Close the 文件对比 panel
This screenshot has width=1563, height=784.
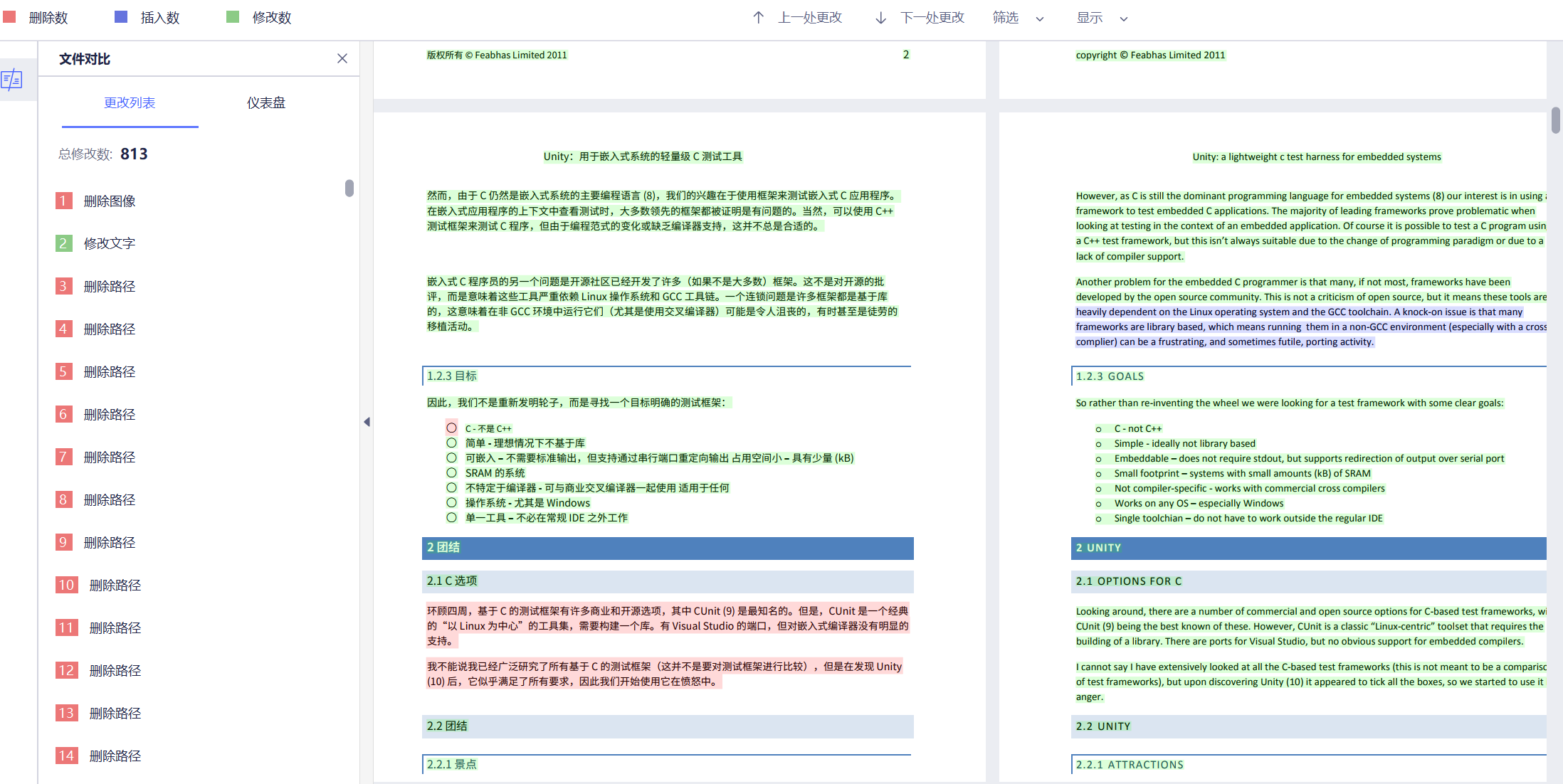point(342,58)
